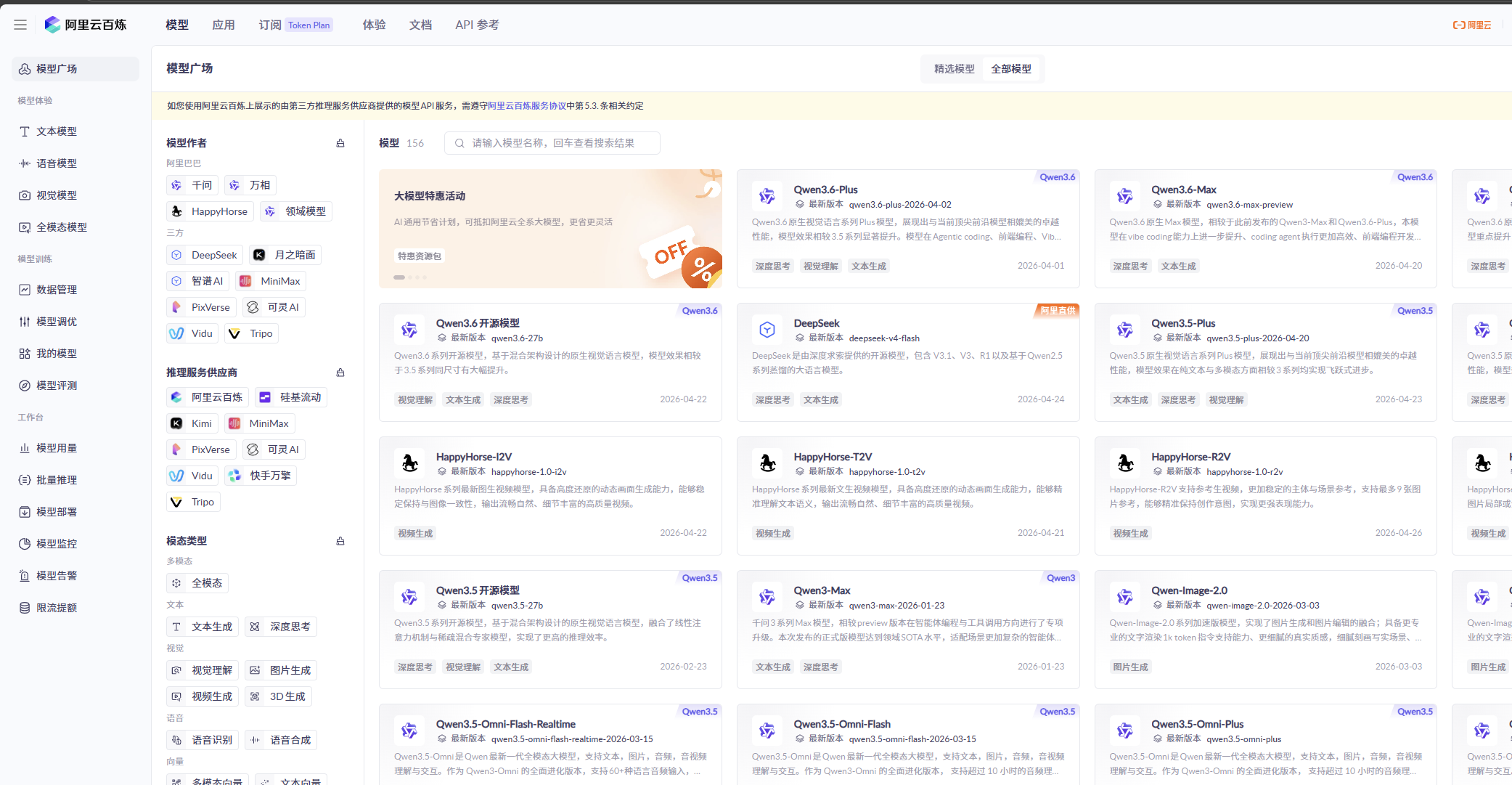This screenshot has width=1512, height=785.
Task: Filter by provider 硅基流动
Action: (290, 397)
